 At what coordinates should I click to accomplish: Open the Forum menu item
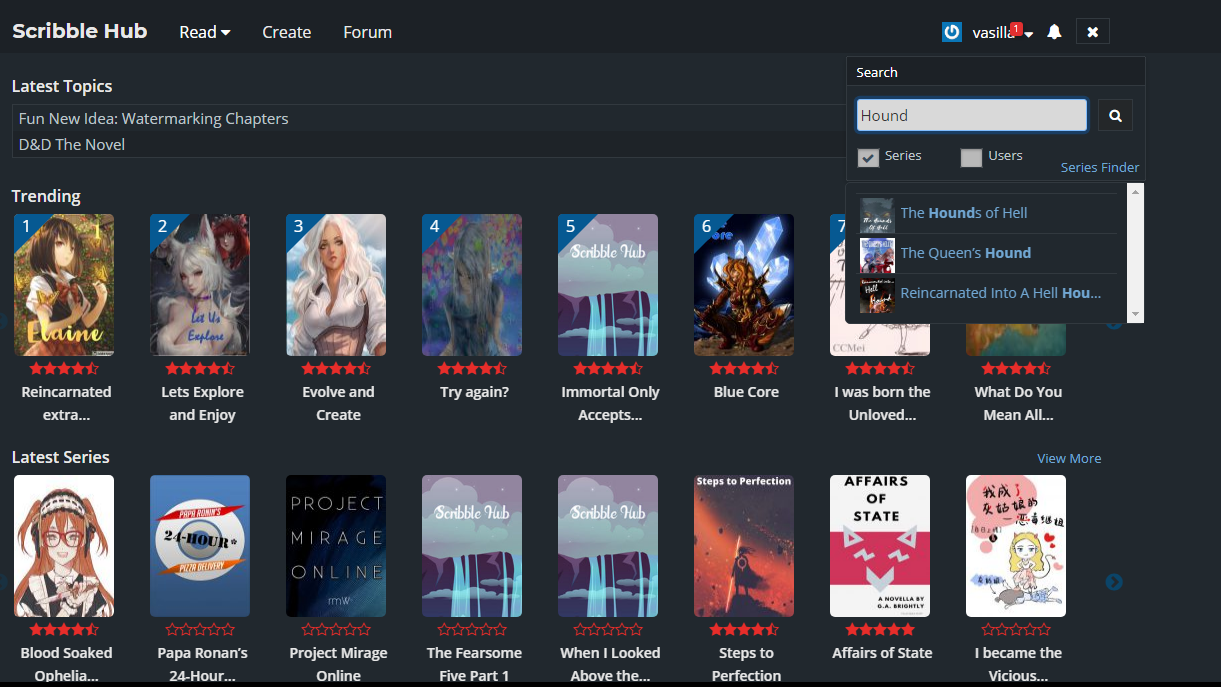point(367,33)
